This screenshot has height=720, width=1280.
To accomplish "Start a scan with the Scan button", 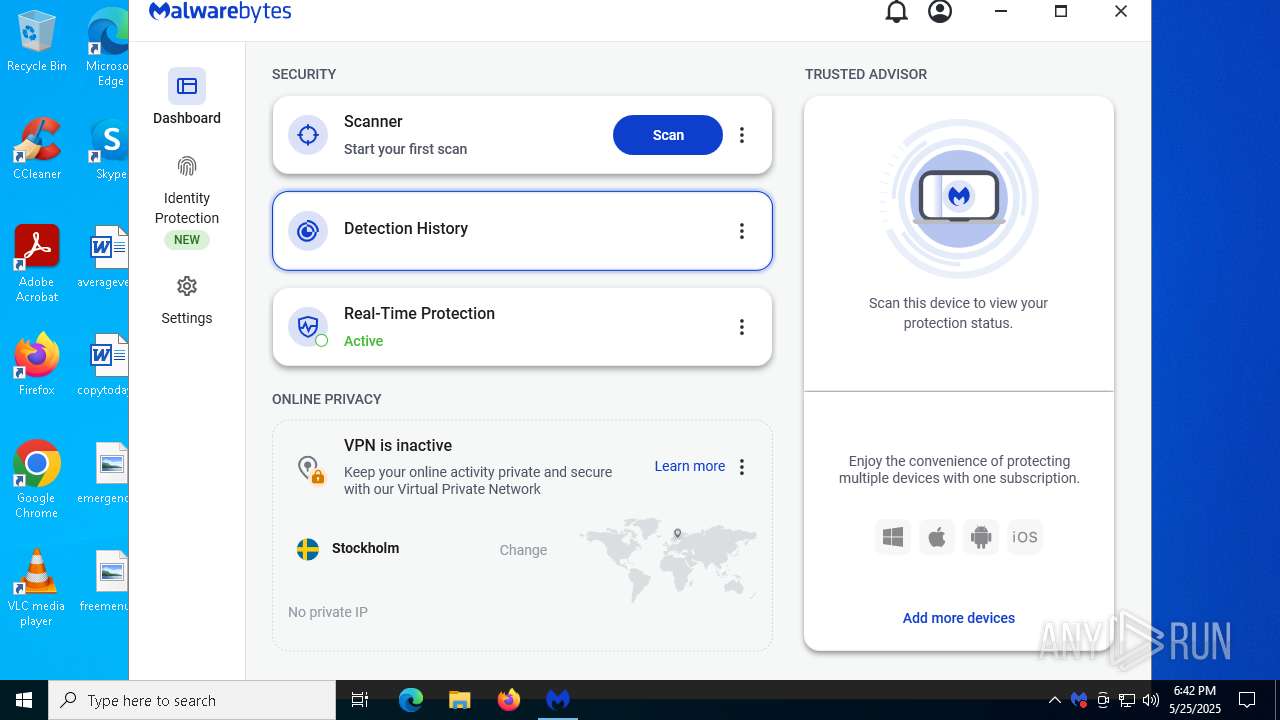I will [668, 135].
